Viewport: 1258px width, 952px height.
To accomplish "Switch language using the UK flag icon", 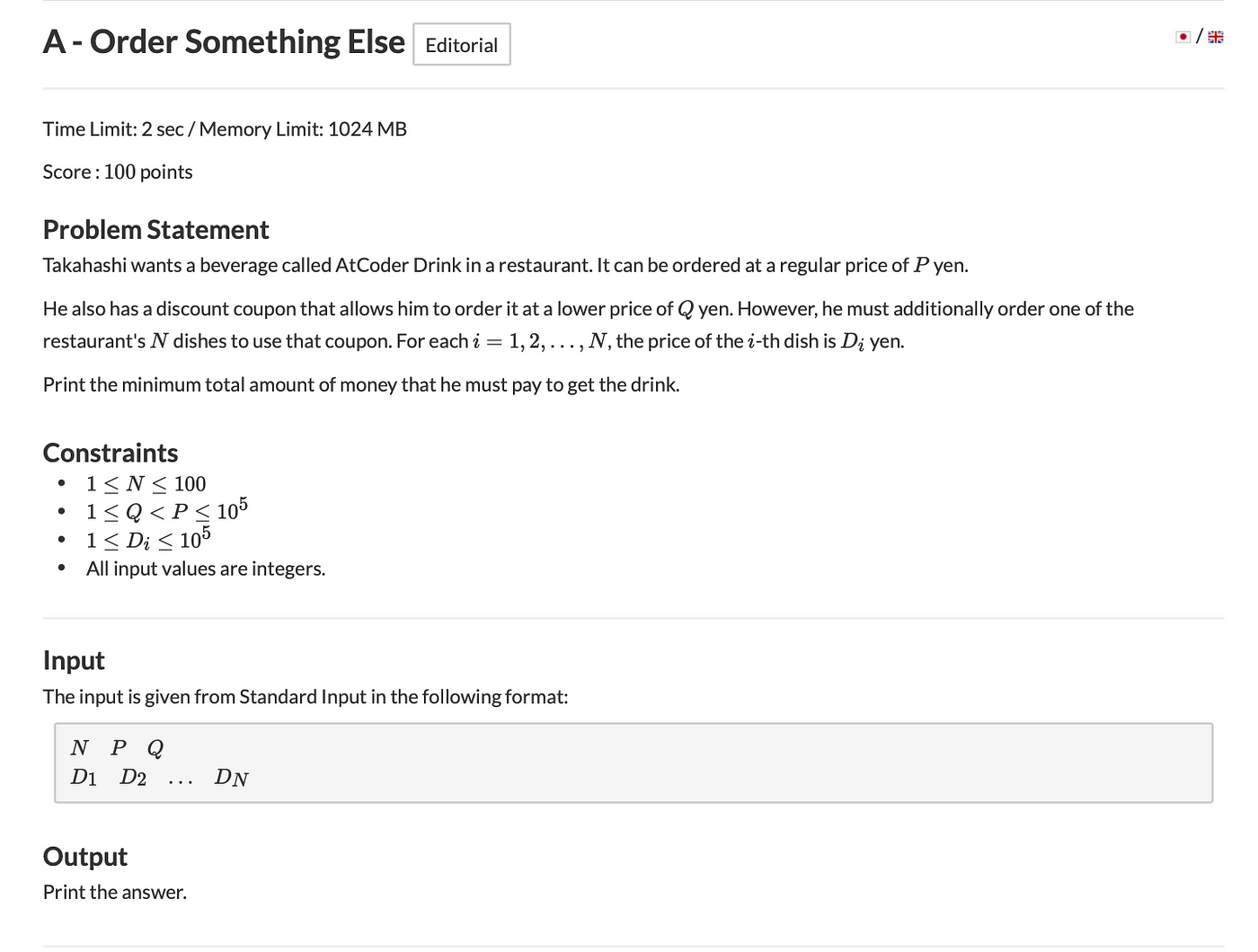I will [x=1216, y=37].
